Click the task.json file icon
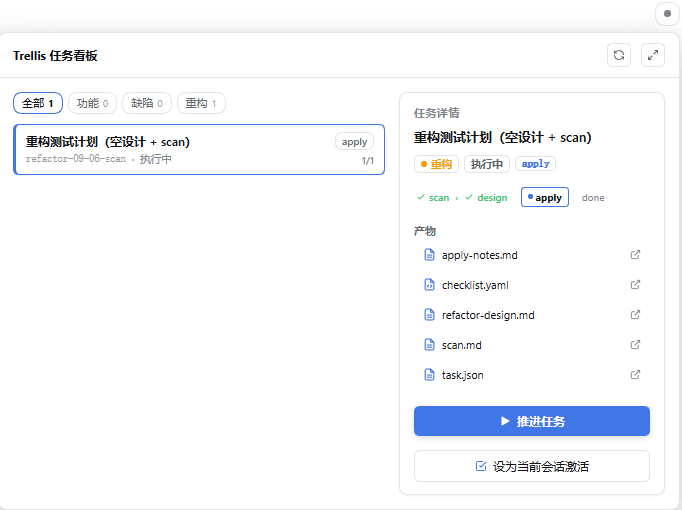The image size is (682, 510). click(x=429, y=375)
